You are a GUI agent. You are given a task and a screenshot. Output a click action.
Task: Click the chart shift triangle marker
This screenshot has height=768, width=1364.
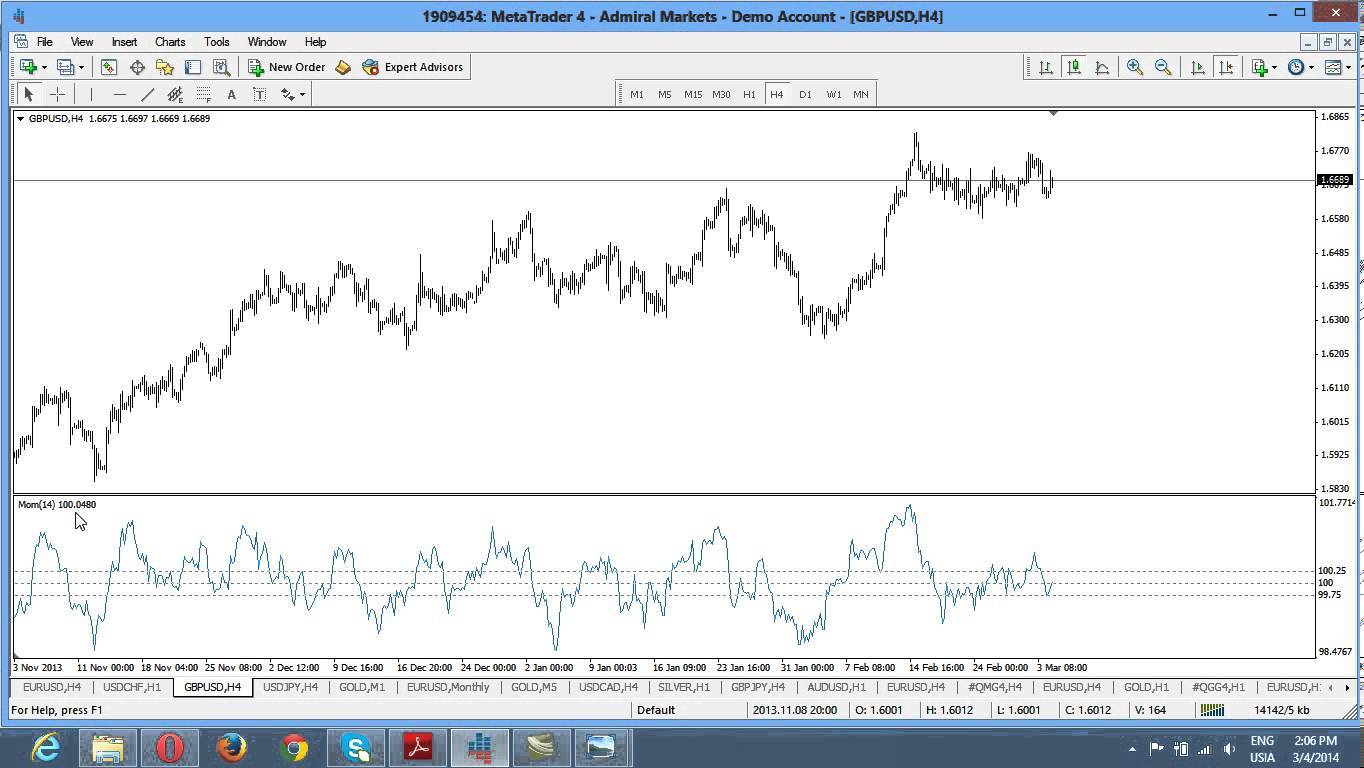coord(1053,114)
